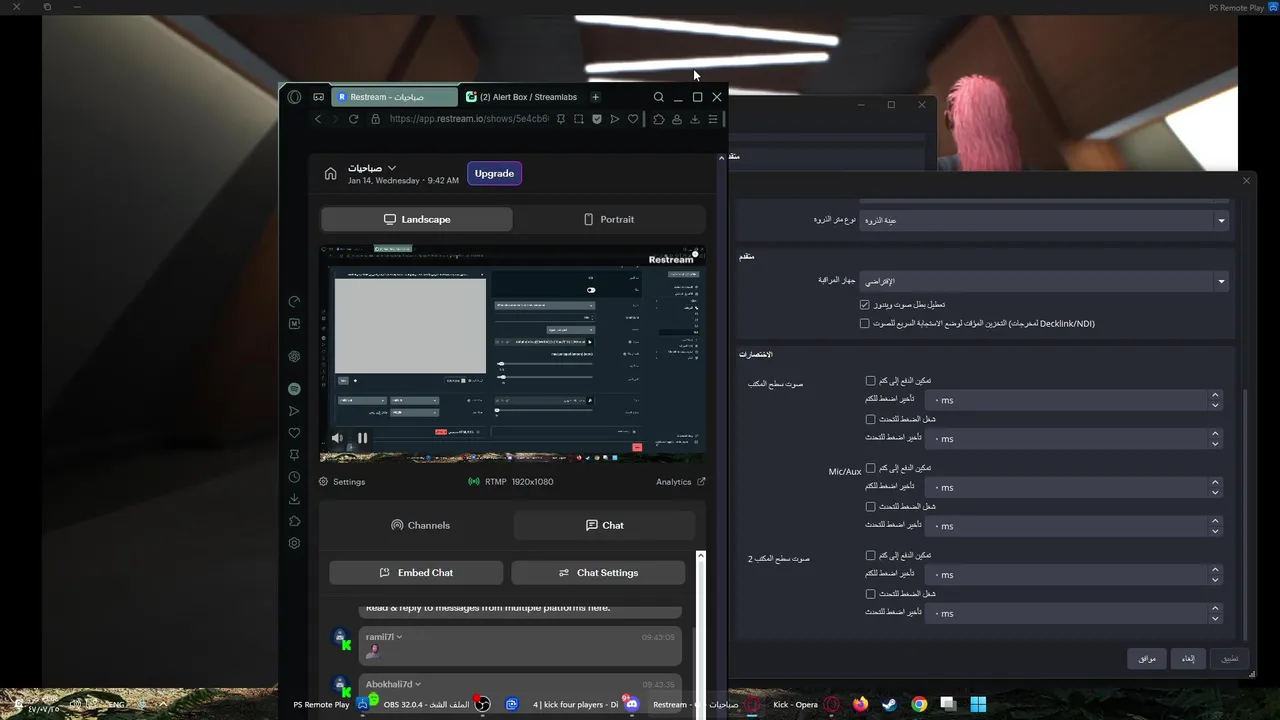Open Spotify in Opera sidebar
1280x720 pixels.
coord(294,389)
